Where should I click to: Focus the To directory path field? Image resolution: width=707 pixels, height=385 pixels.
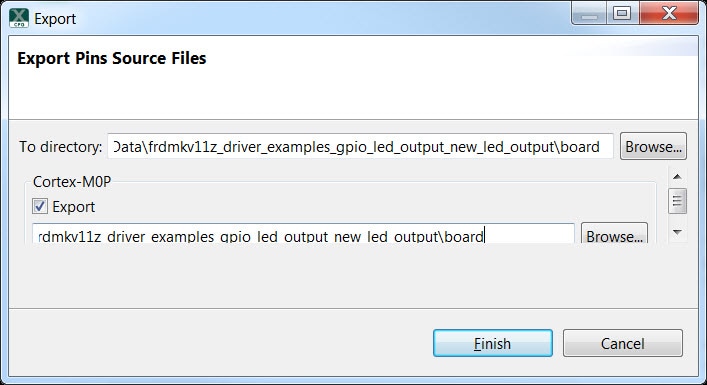point(360,147)
